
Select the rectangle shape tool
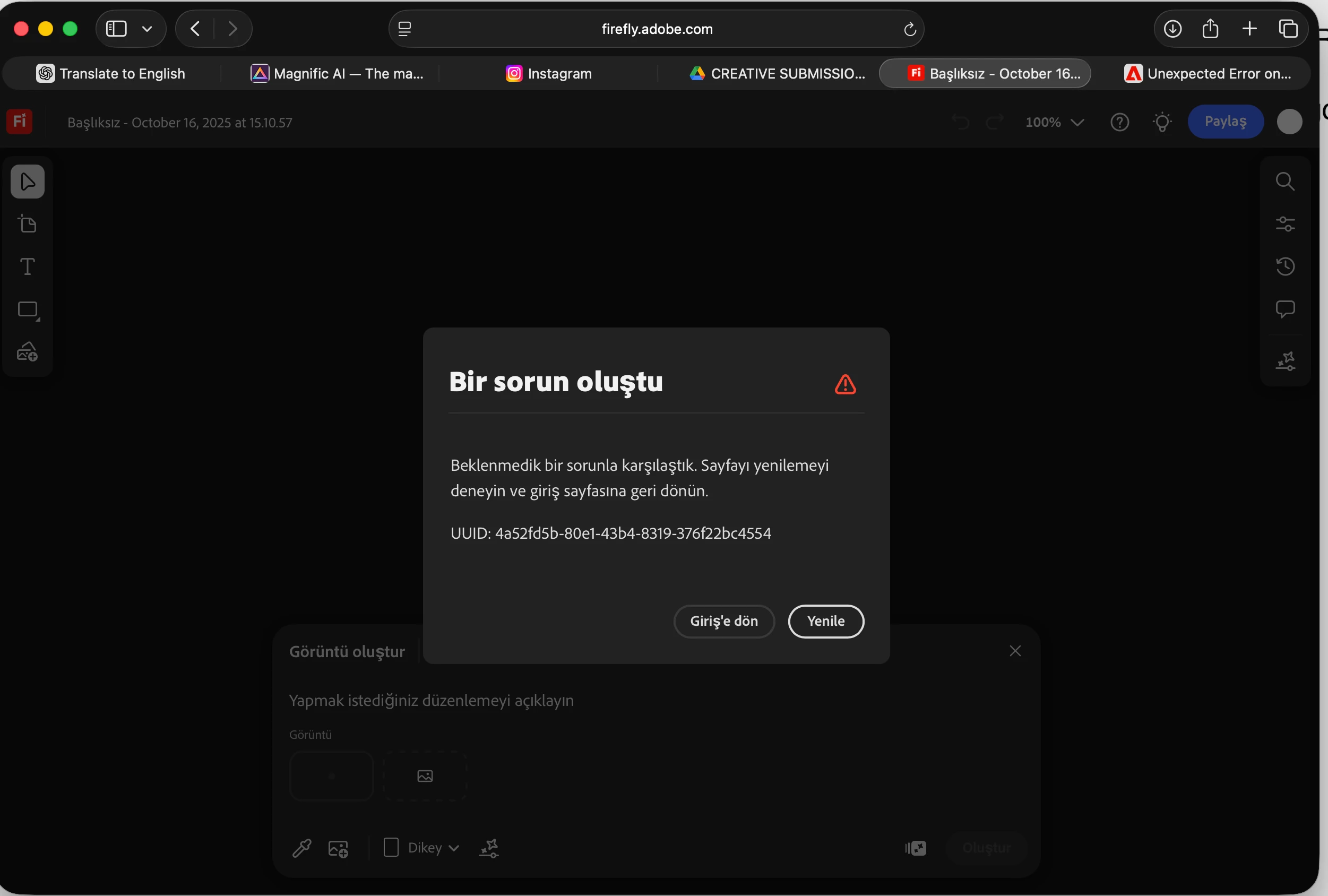[28, 309]
